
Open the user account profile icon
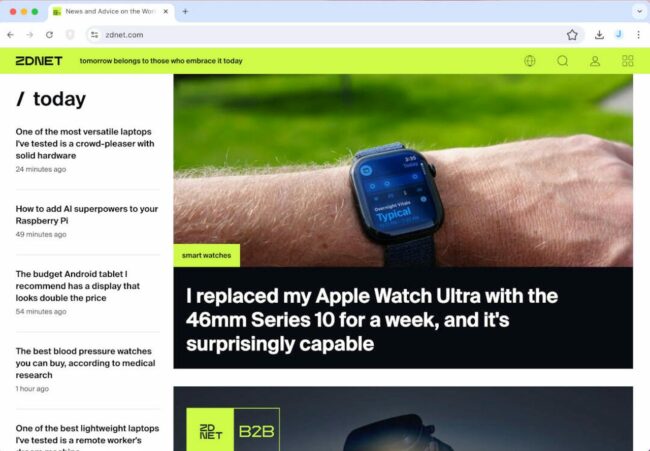(x=595, y=61)
